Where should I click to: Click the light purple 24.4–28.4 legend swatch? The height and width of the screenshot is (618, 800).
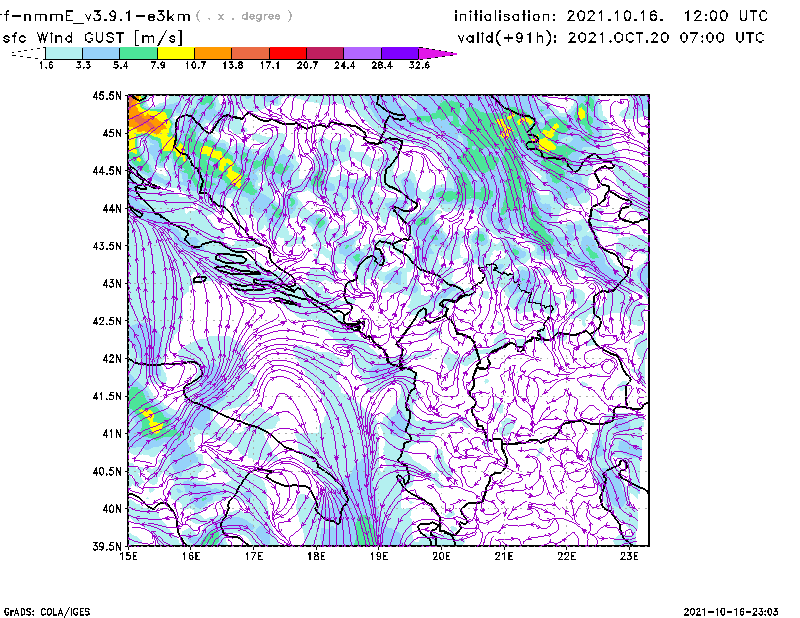(363, 53)
